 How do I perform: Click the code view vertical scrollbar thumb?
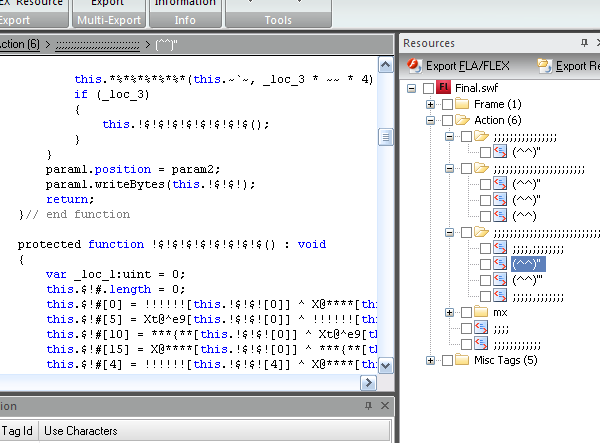point(386,137)
